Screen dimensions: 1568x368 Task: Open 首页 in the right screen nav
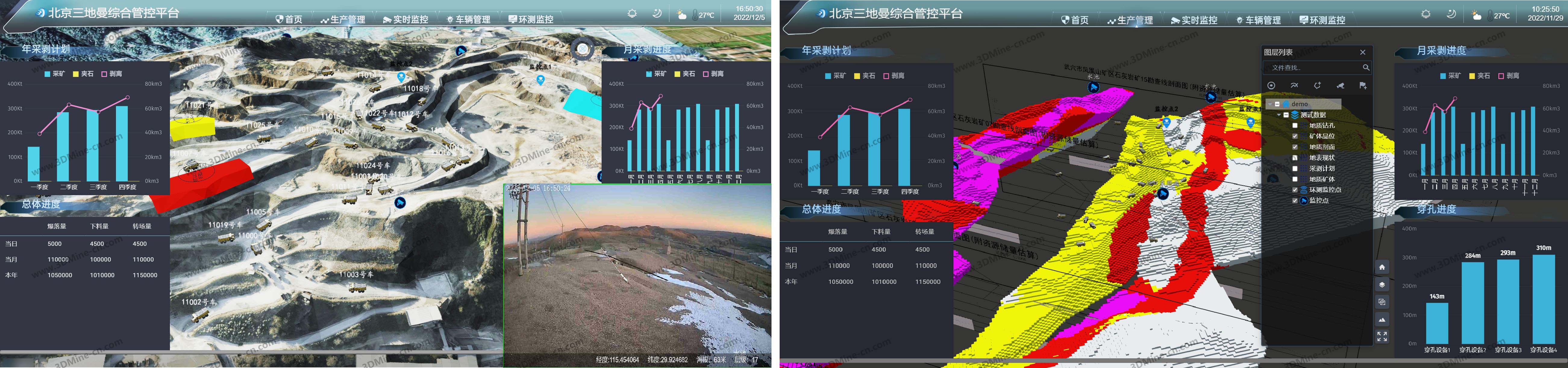pyautogui.click(x=1074, y=20)
